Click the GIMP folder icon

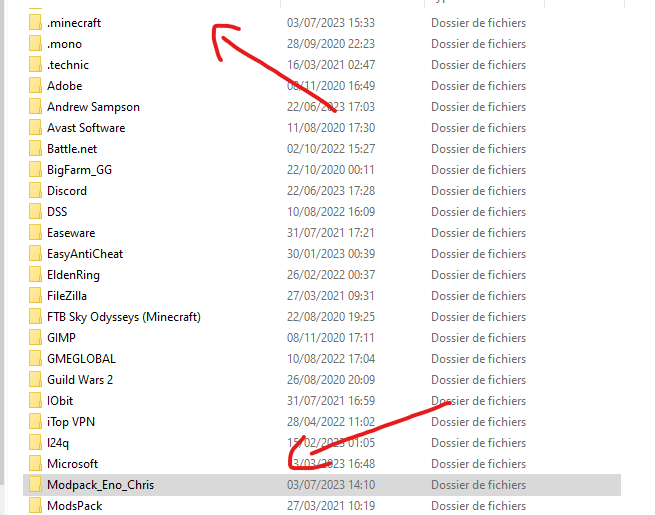click(x=36, y=337)
